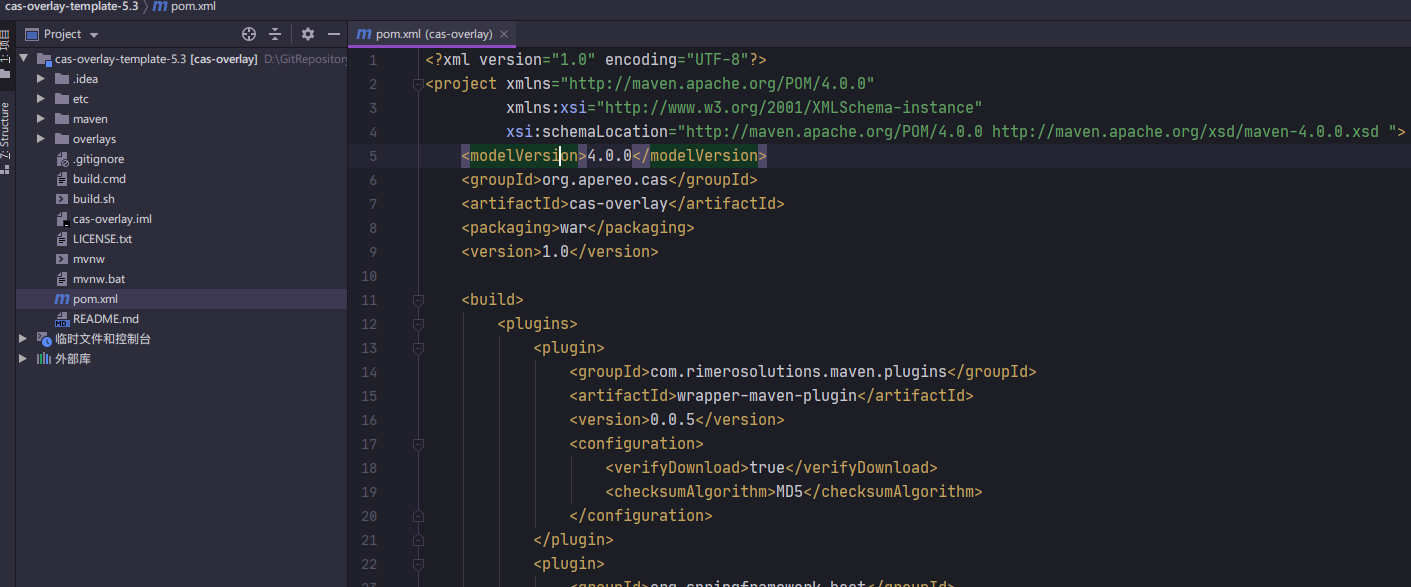Click the fold end marker at line 20
The image size is (1411, 587).
pyautogui.click(x=418, y=516)
